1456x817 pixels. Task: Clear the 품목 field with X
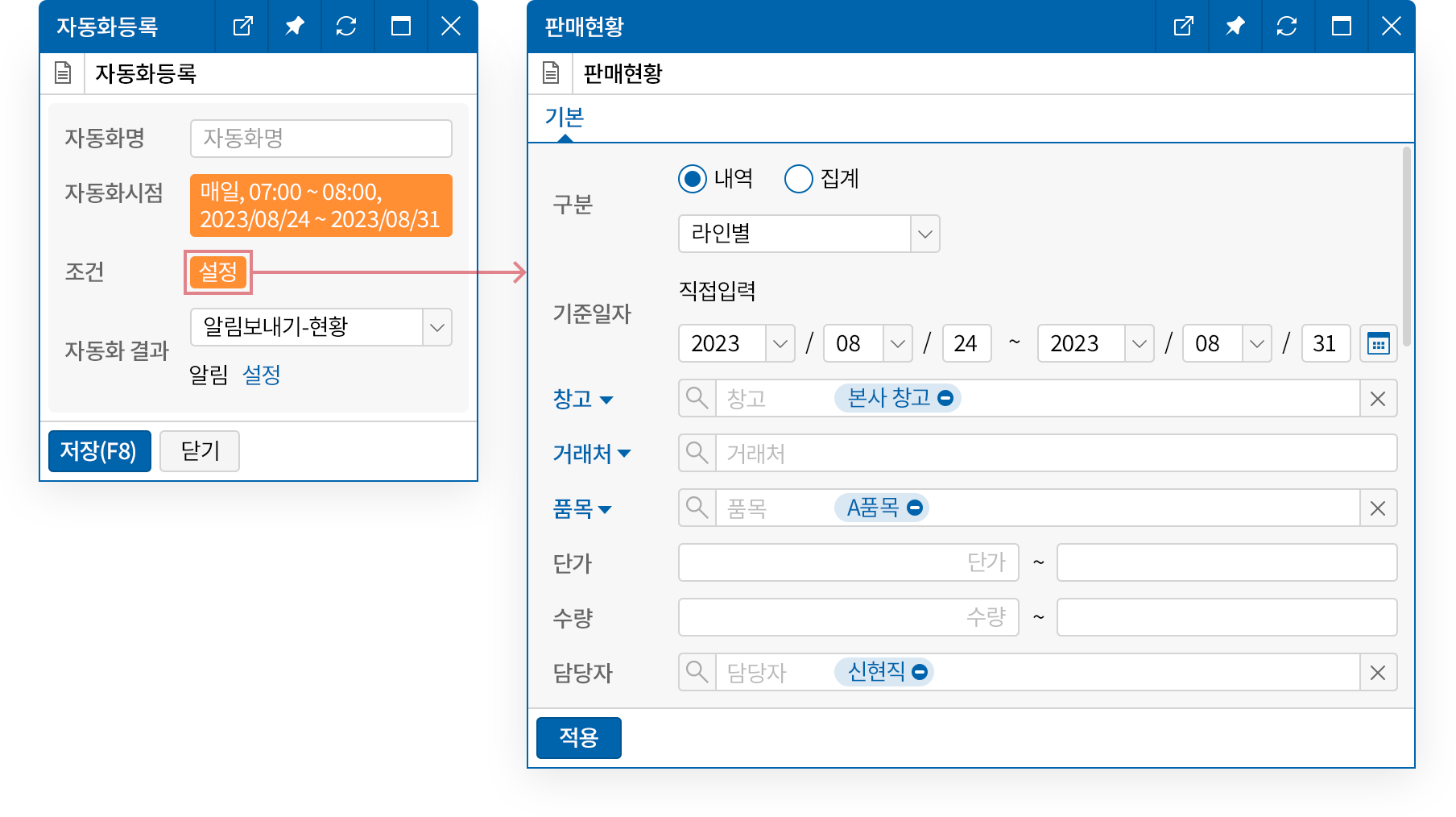(1378, 508)
